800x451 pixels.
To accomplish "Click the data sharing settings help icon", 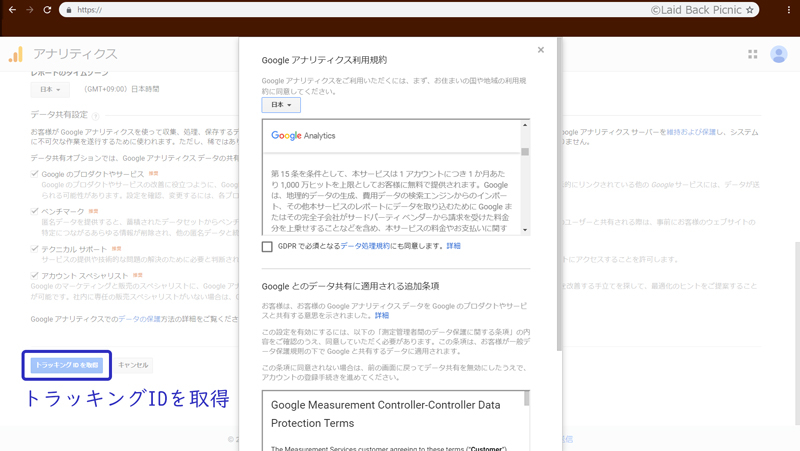I will (x=95, y=116).
